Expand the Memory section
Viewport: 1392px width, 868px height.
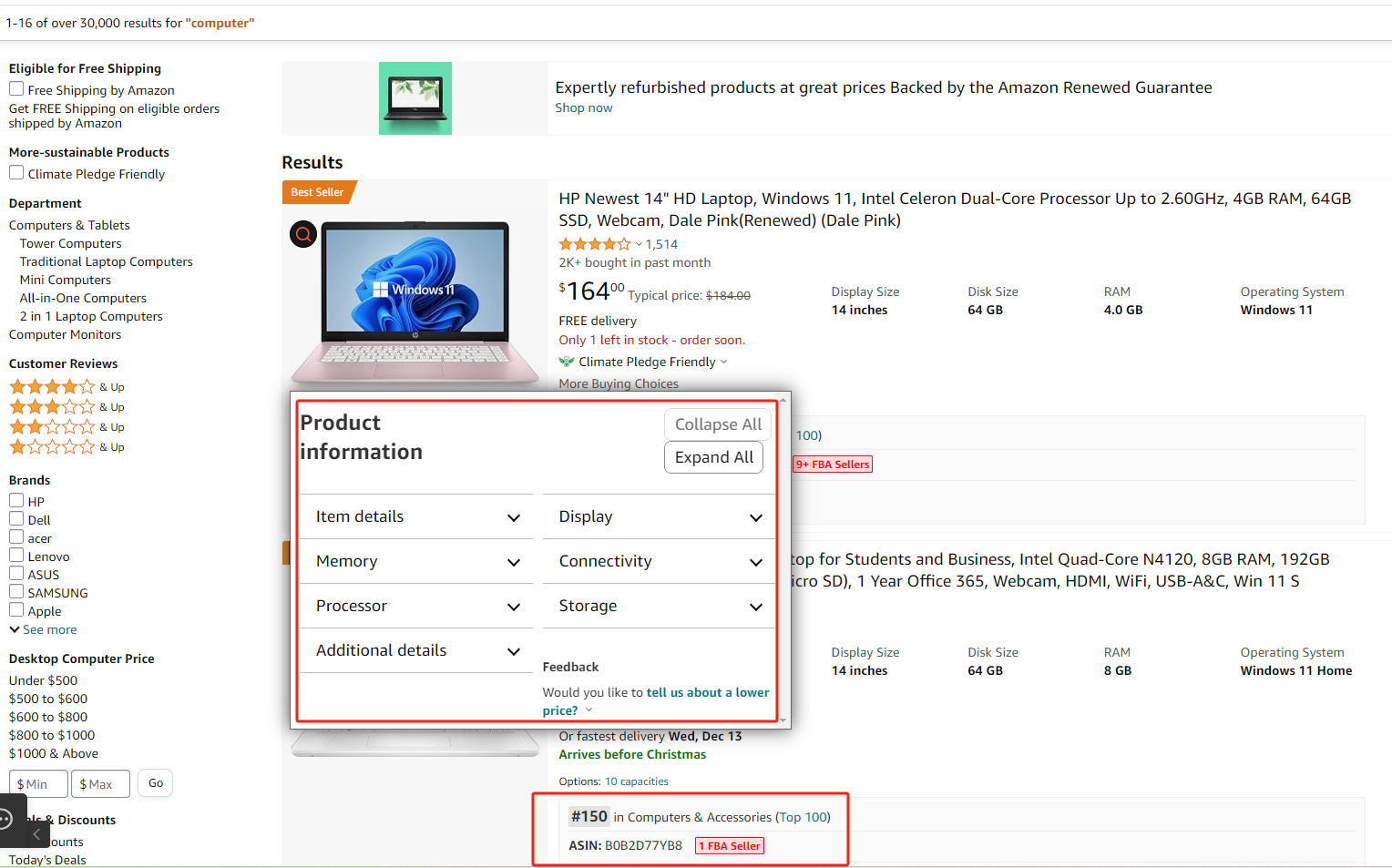coord(417,561)
